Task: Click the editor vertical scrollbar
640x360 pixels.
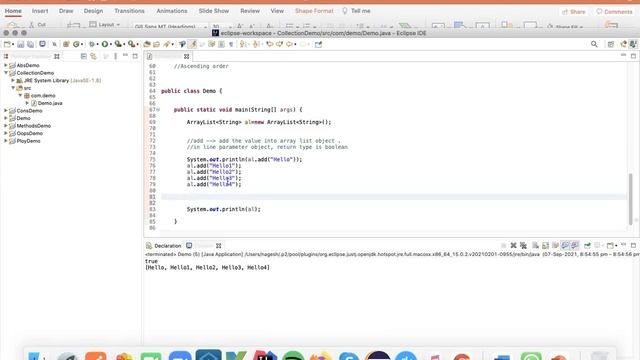Action: (x=631, y=198)
